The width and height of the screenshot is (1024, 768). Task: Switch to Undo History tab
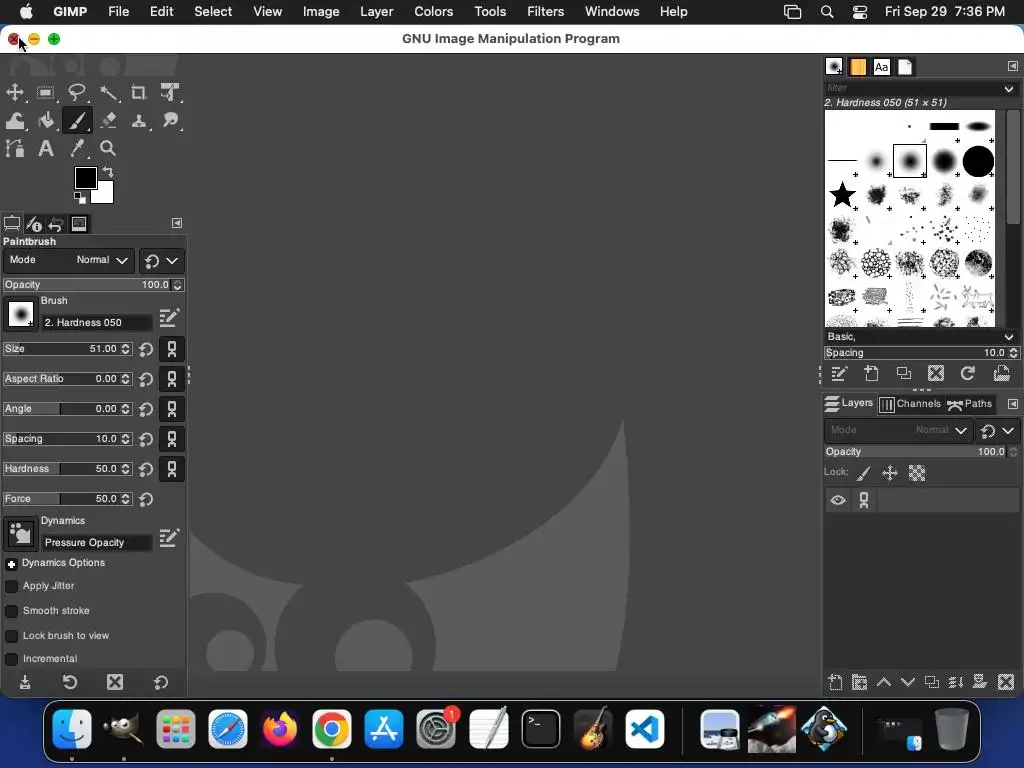pyautogui.click(x=56, y=224)
